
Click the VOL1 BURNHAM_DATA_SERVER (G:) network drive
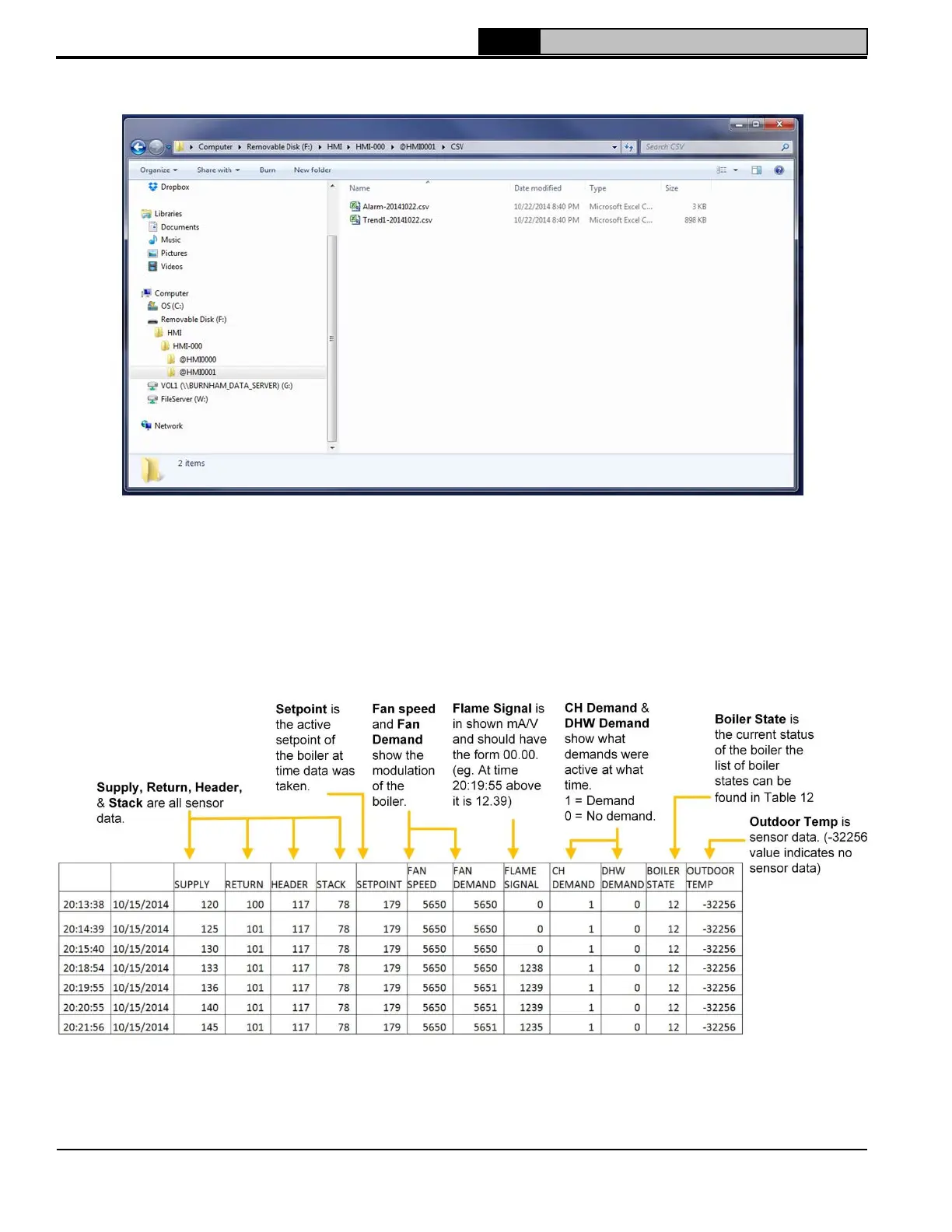(226, 386)
